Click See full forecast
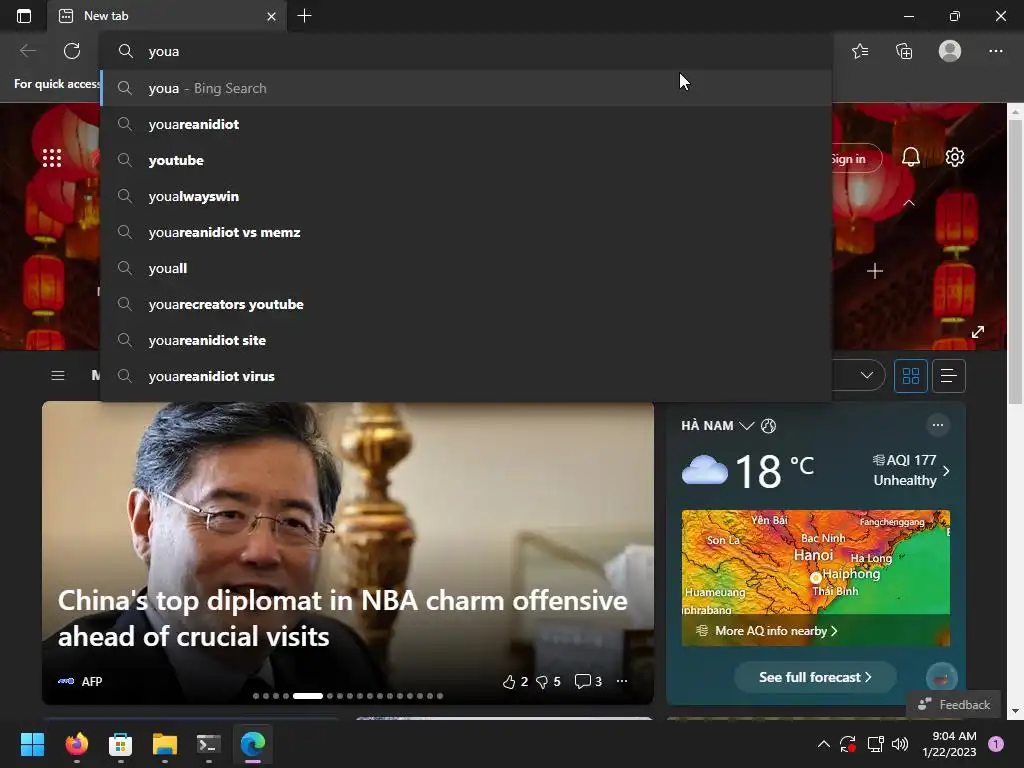This screenshot has width=1024, height=768. [815, 677]
